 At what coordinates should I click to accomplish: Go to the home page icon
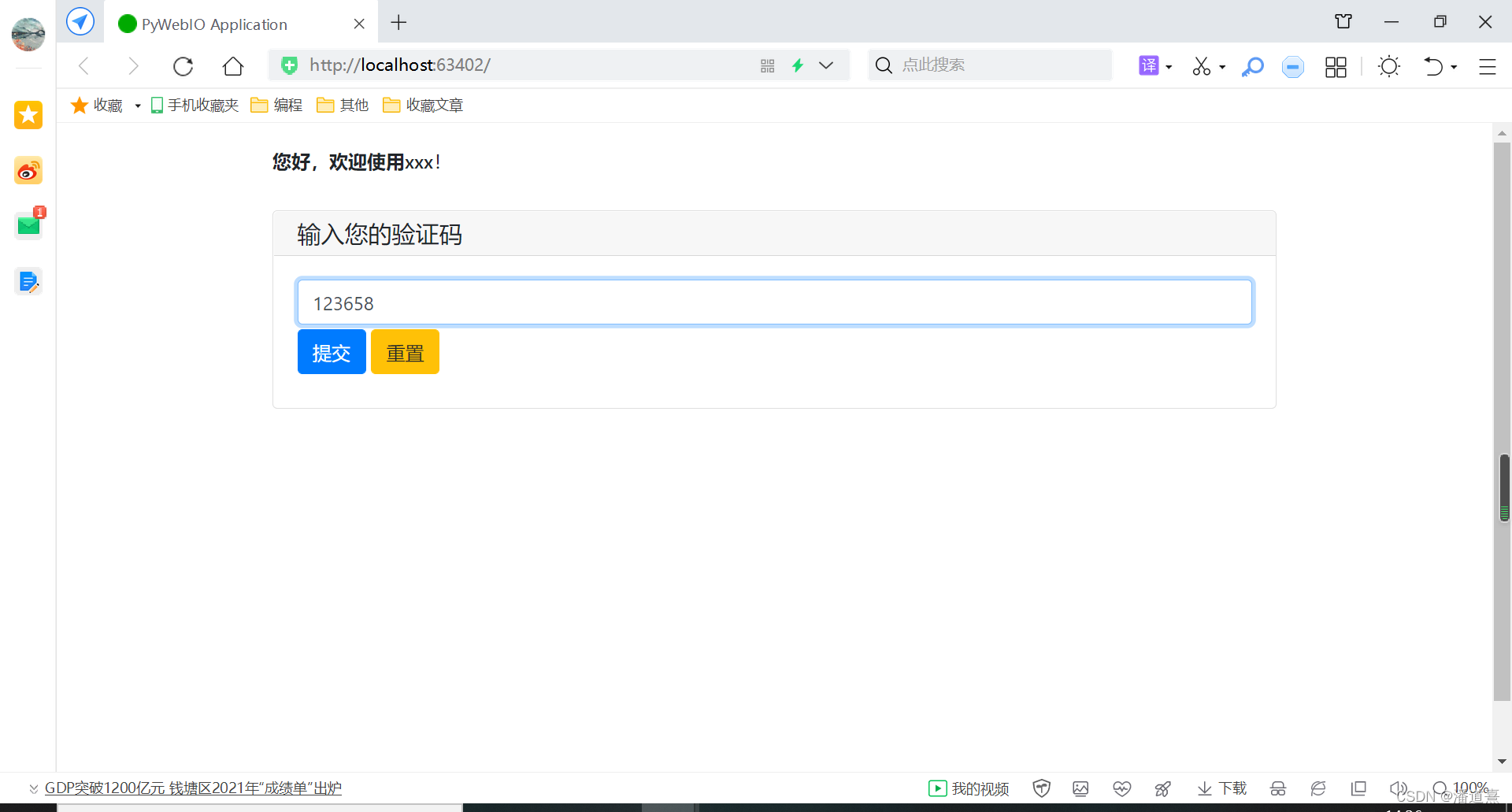tap(233, 66)
